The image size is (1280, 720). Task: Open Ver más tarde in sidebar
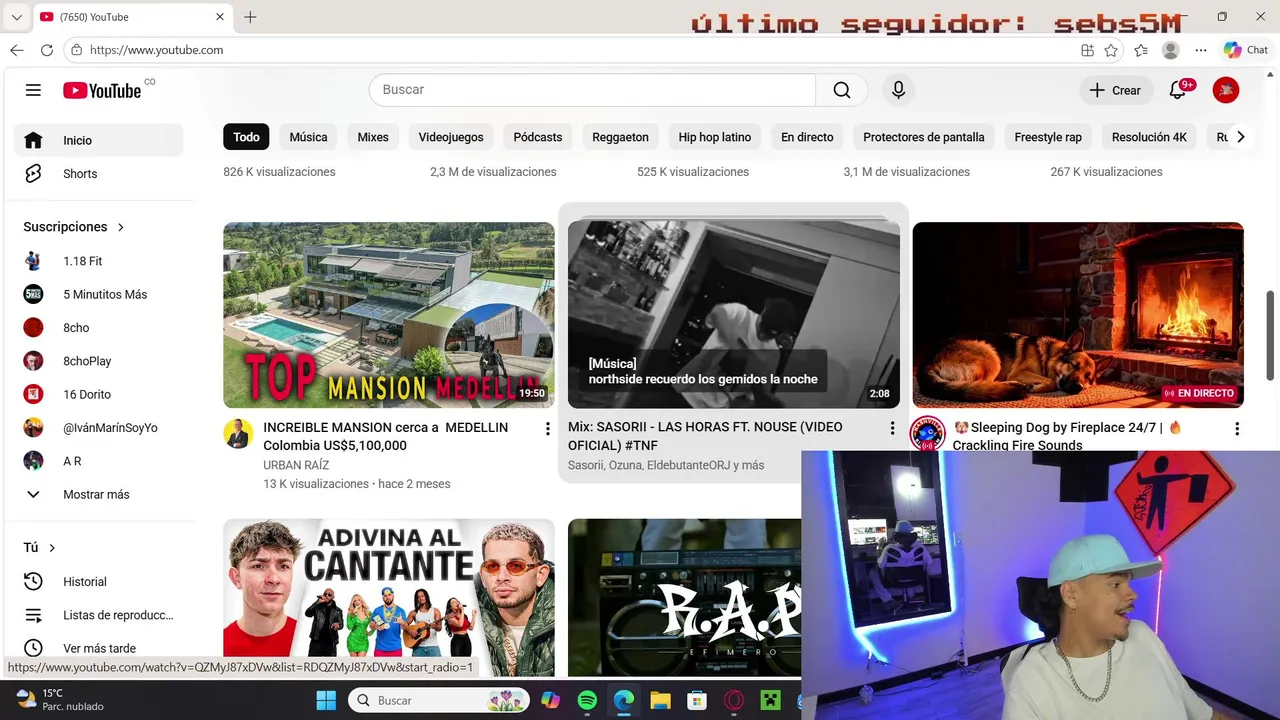[x=98, y=648]
